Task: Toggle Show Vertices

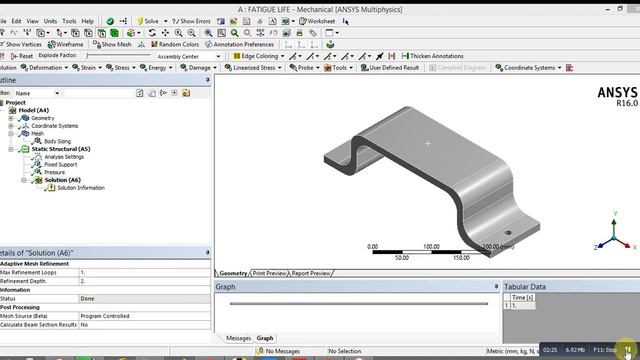Action: pyautogui.click(x=21, y=44)
